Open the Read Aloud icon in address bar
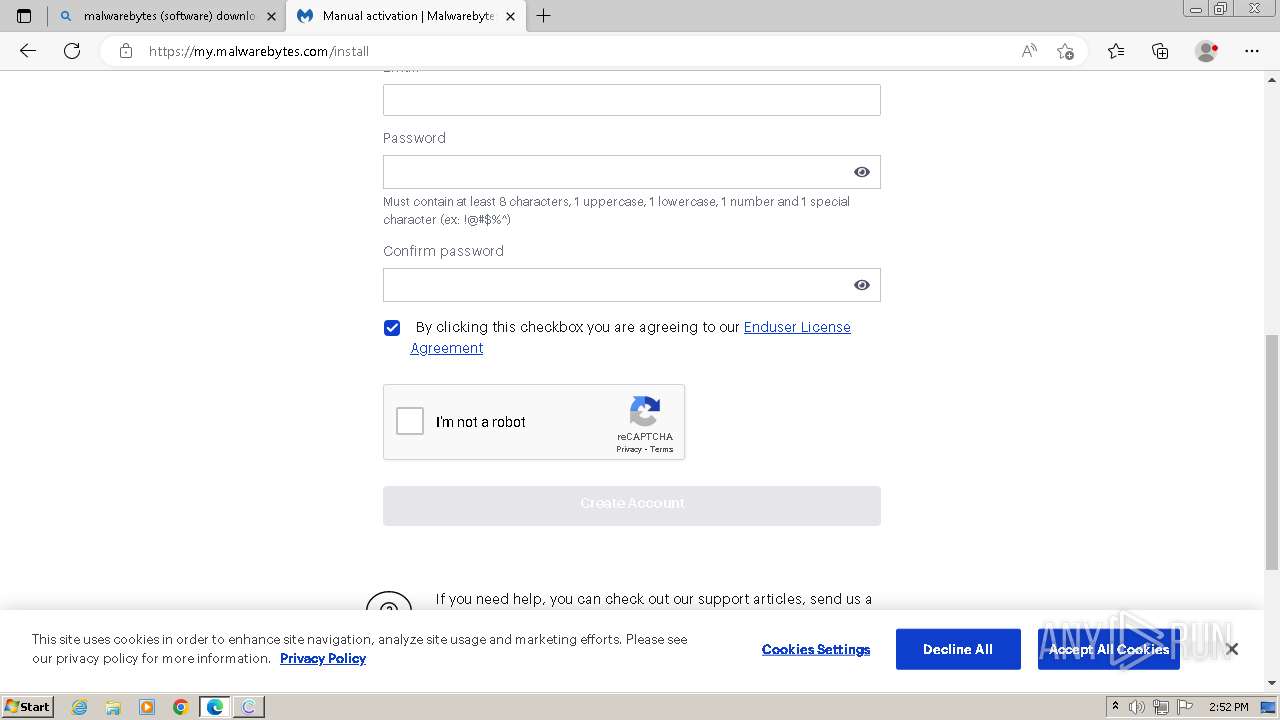Viewport: 1280px width, 720px height. pyautogui.click(x=1029, y=51)
